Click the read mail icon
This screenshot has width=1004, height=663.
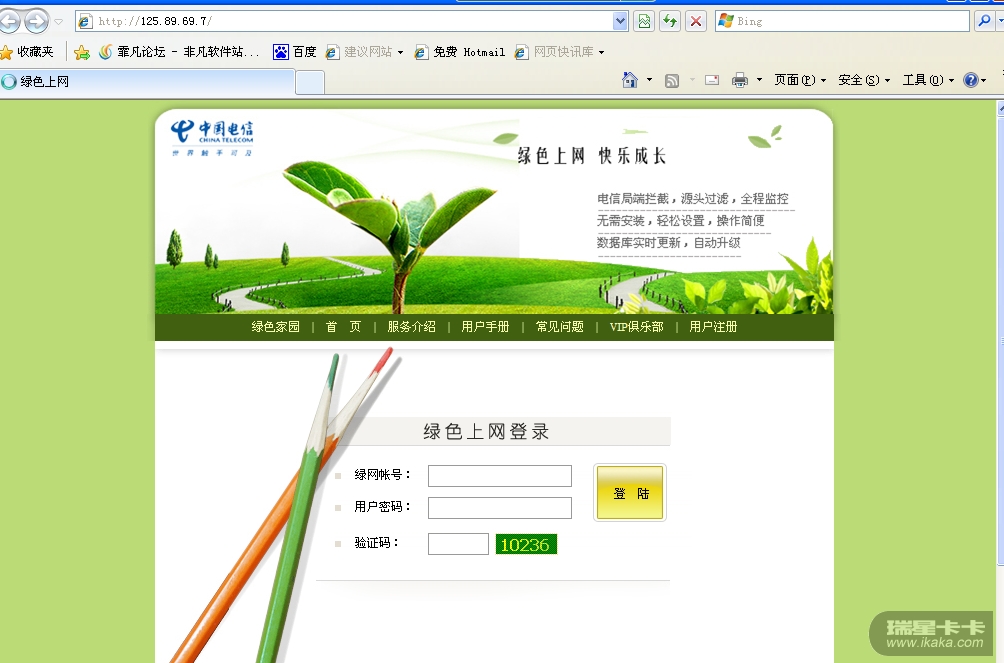[712, 80]
